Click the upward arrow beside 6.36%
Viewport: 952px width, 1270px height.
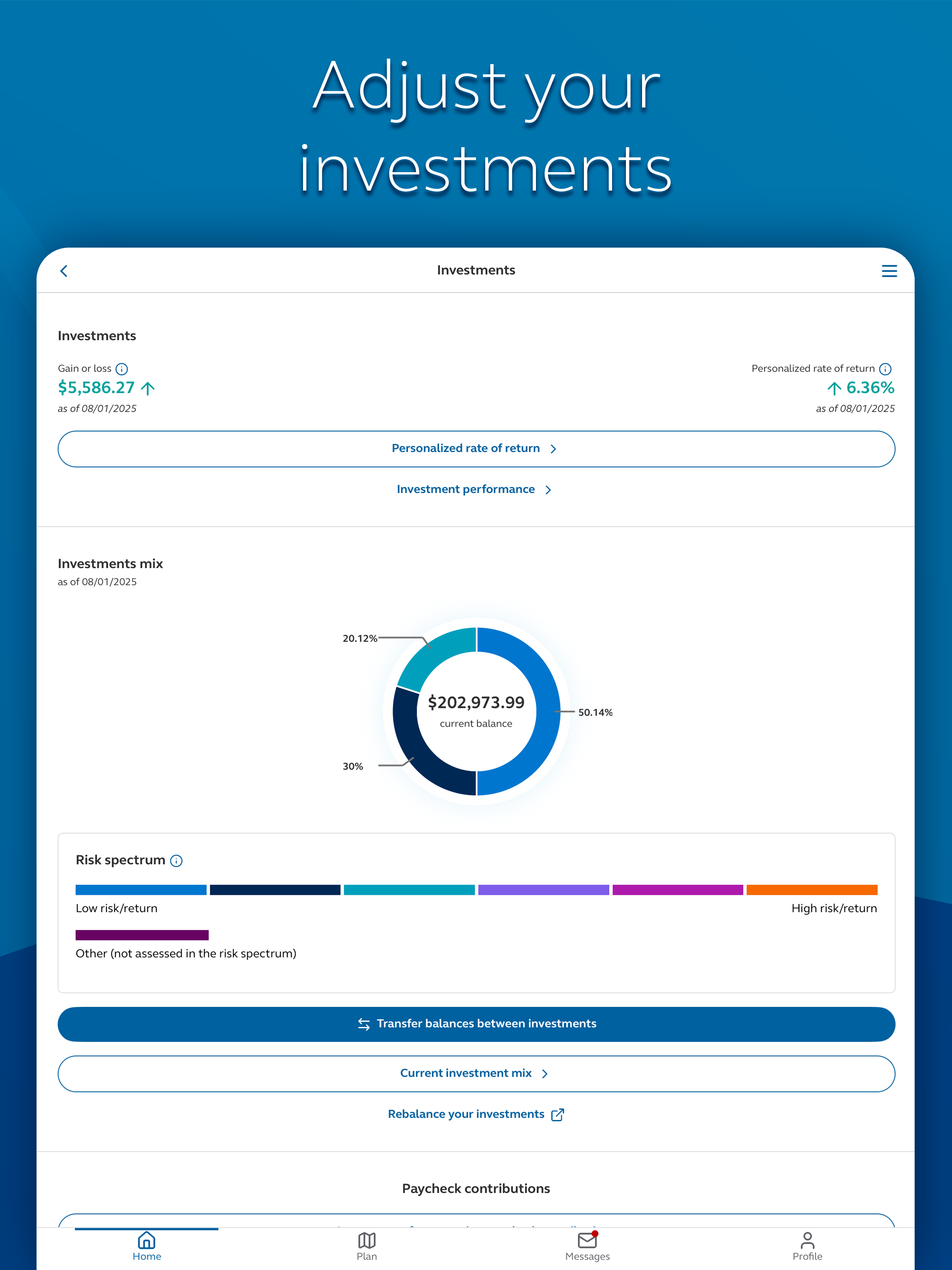coord(834,389)
